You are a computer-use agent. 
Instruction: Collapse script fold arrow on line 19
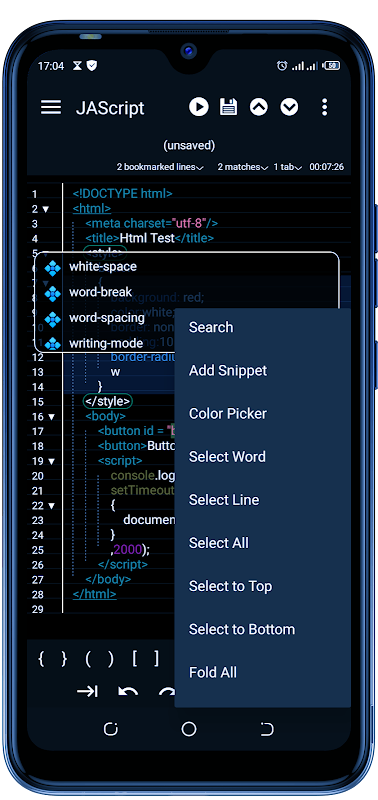click(51, 461)
